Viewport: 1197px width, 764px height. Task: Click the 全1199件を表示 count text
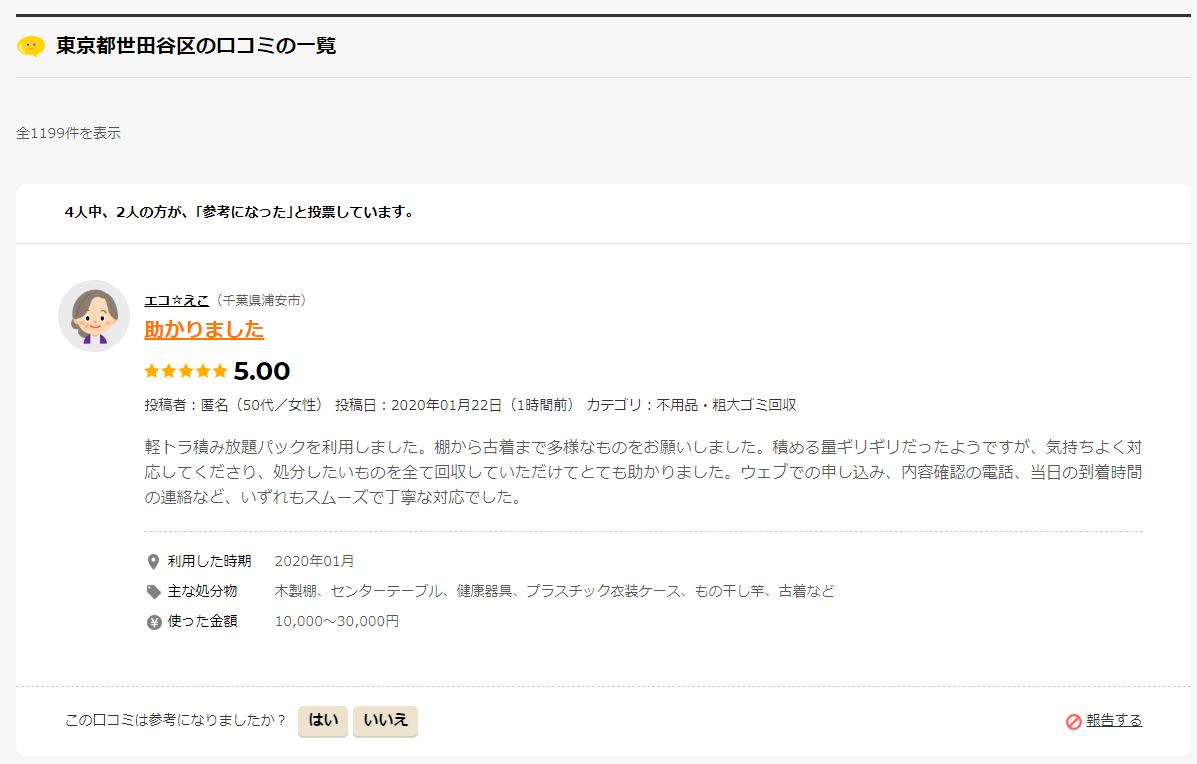coord(69,133)
